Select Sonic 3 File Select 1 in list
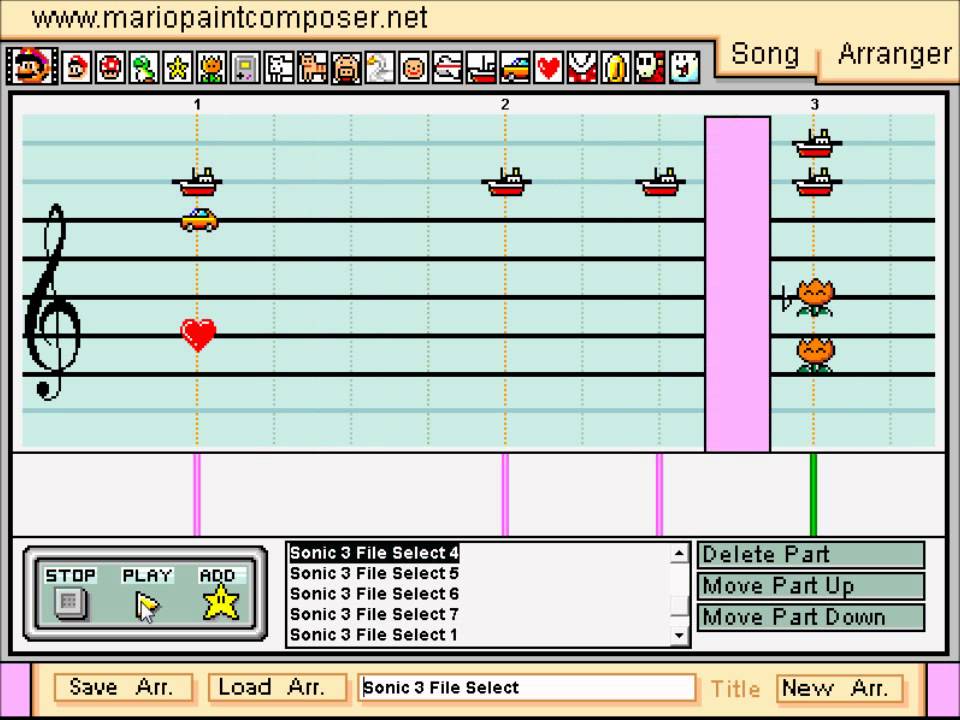The height and width of the screenshot is (720, 960). tap(374, 635)
